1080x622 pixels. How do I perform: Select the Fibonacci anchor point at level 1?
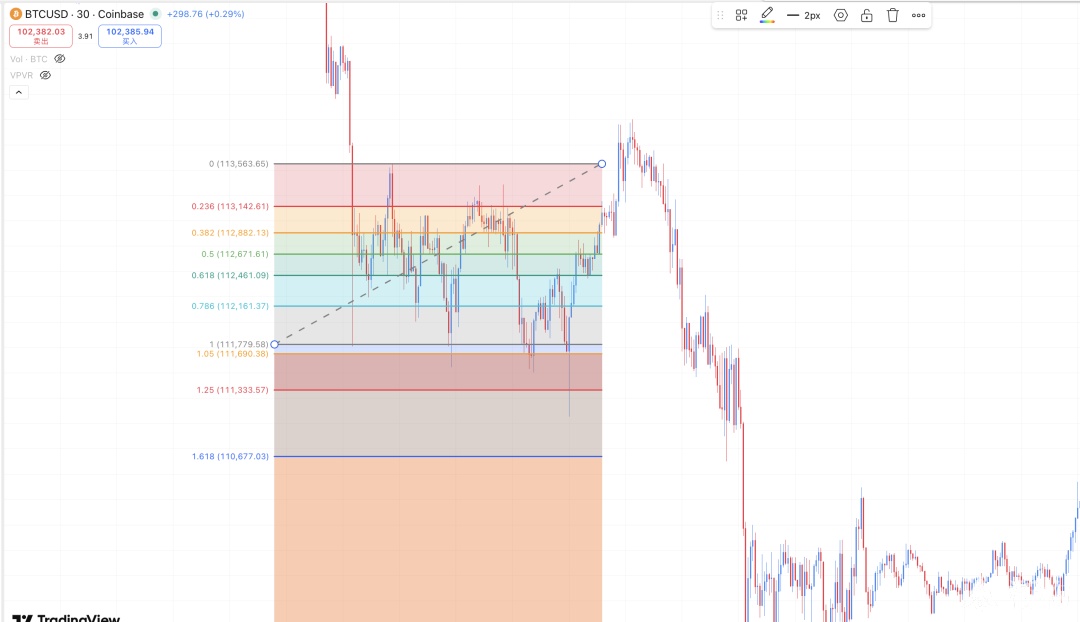275,344
